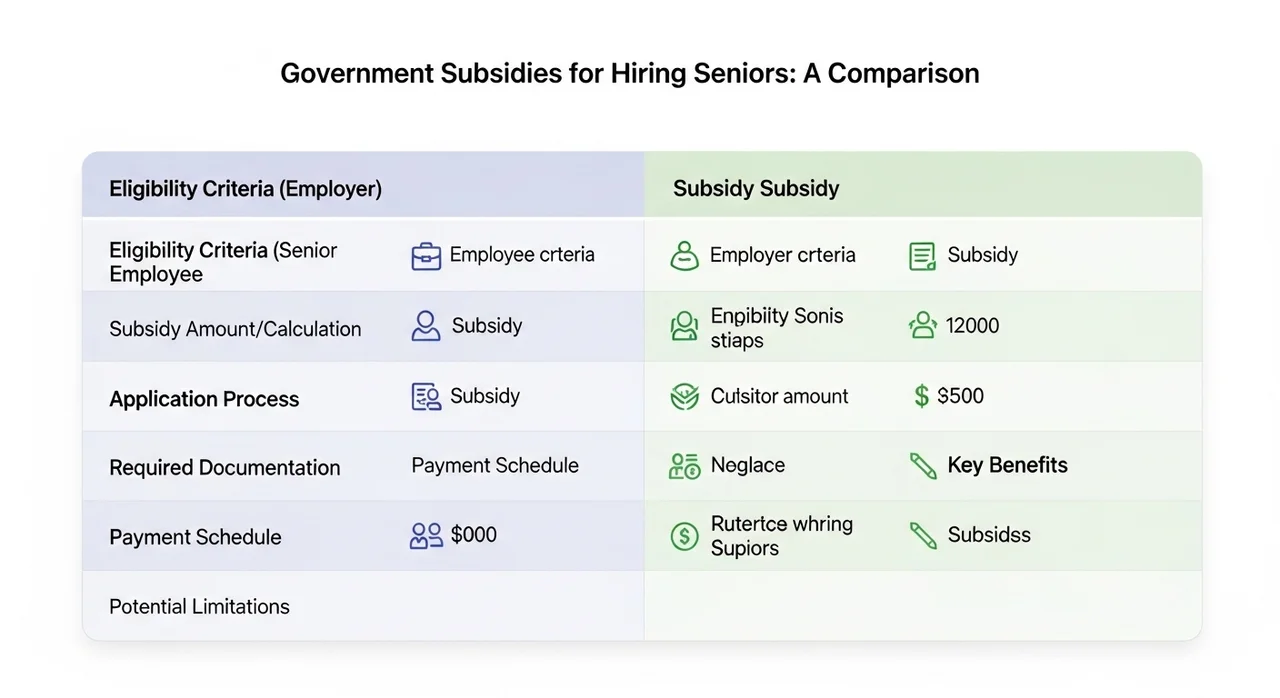Click the document search icon beside Subsidy
Screen dimensions: 1280x698
pos(426,397)
